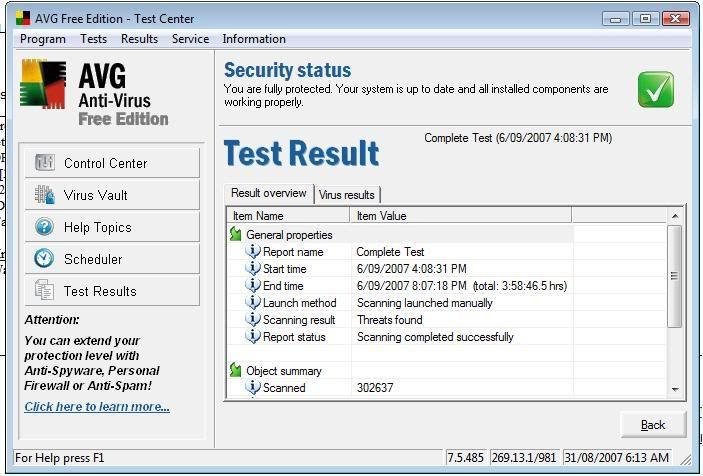Click the Control Center sidebar icon
Image resolution: width=703 pixels, height=476 pixels.
tap(44, 163)
